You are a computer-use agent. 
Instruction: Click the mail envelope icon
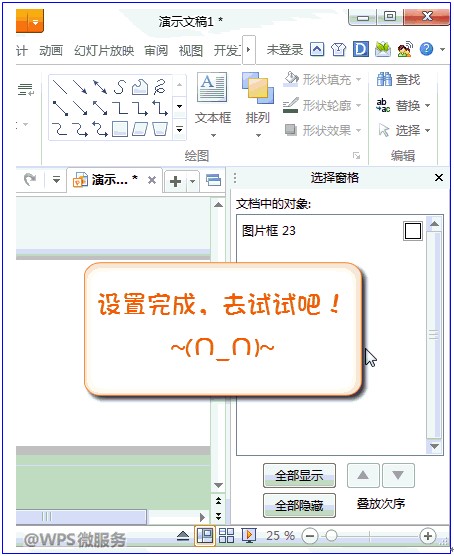(x=383, y=49)
